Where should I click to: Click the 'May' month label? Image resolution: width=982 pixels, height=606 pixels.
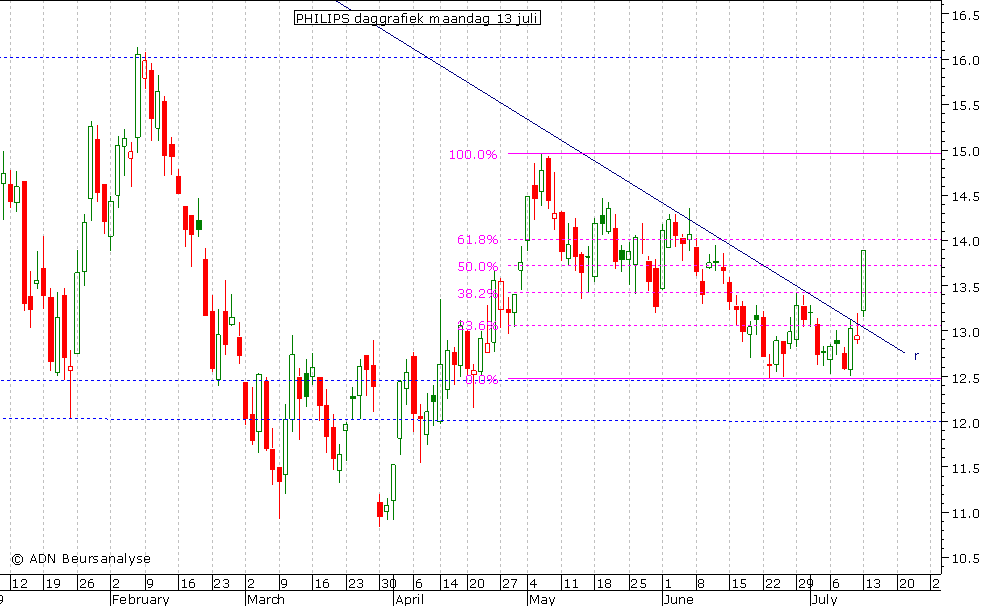(x=542, y=600)
